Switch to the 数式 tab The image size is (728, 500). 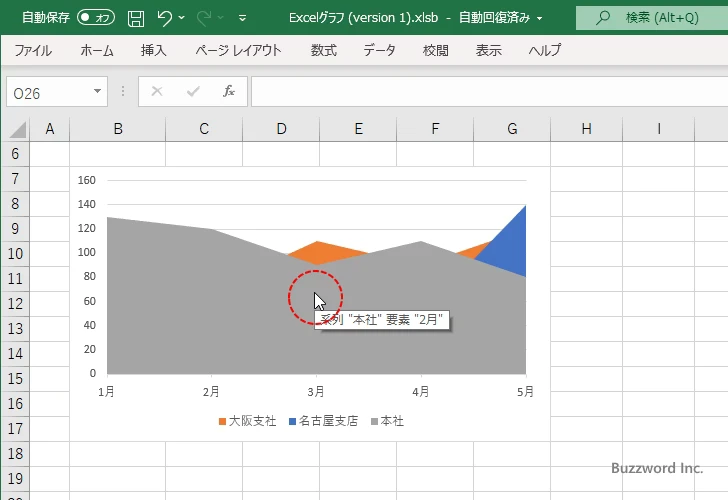click(x=324, y=50)
